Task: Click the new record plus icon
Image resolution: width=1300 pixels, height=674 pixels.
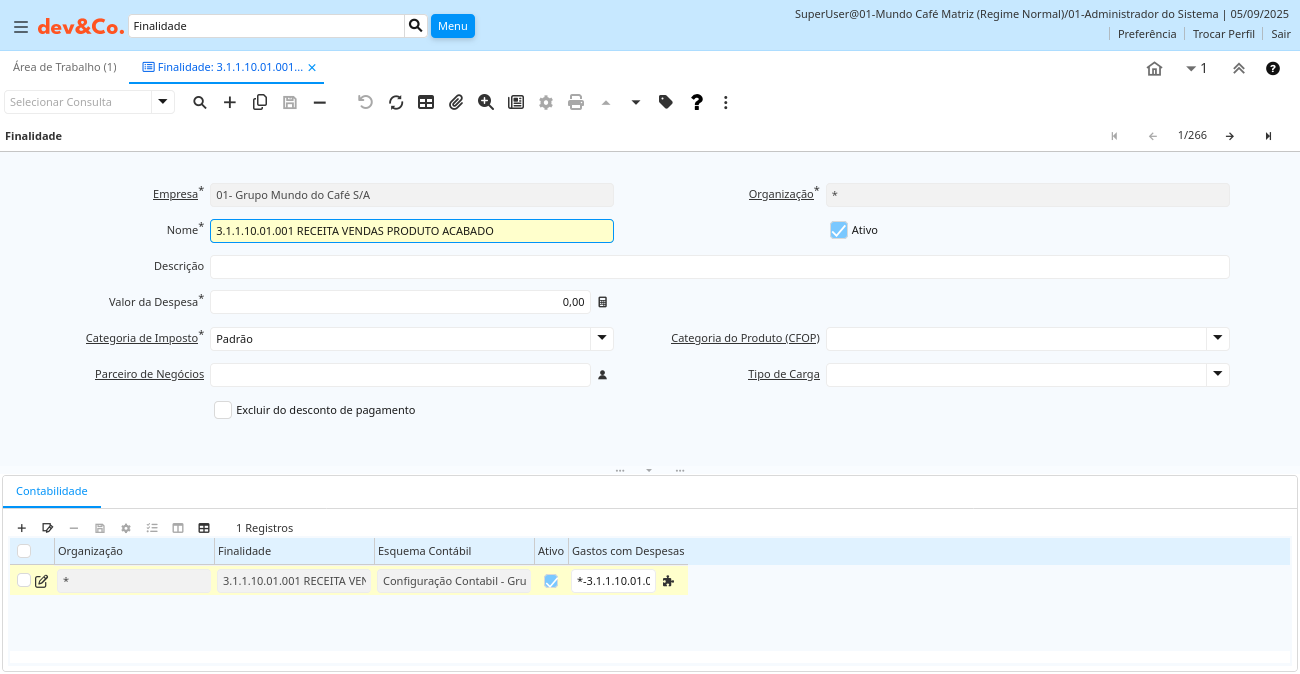Action: (230, 102)
